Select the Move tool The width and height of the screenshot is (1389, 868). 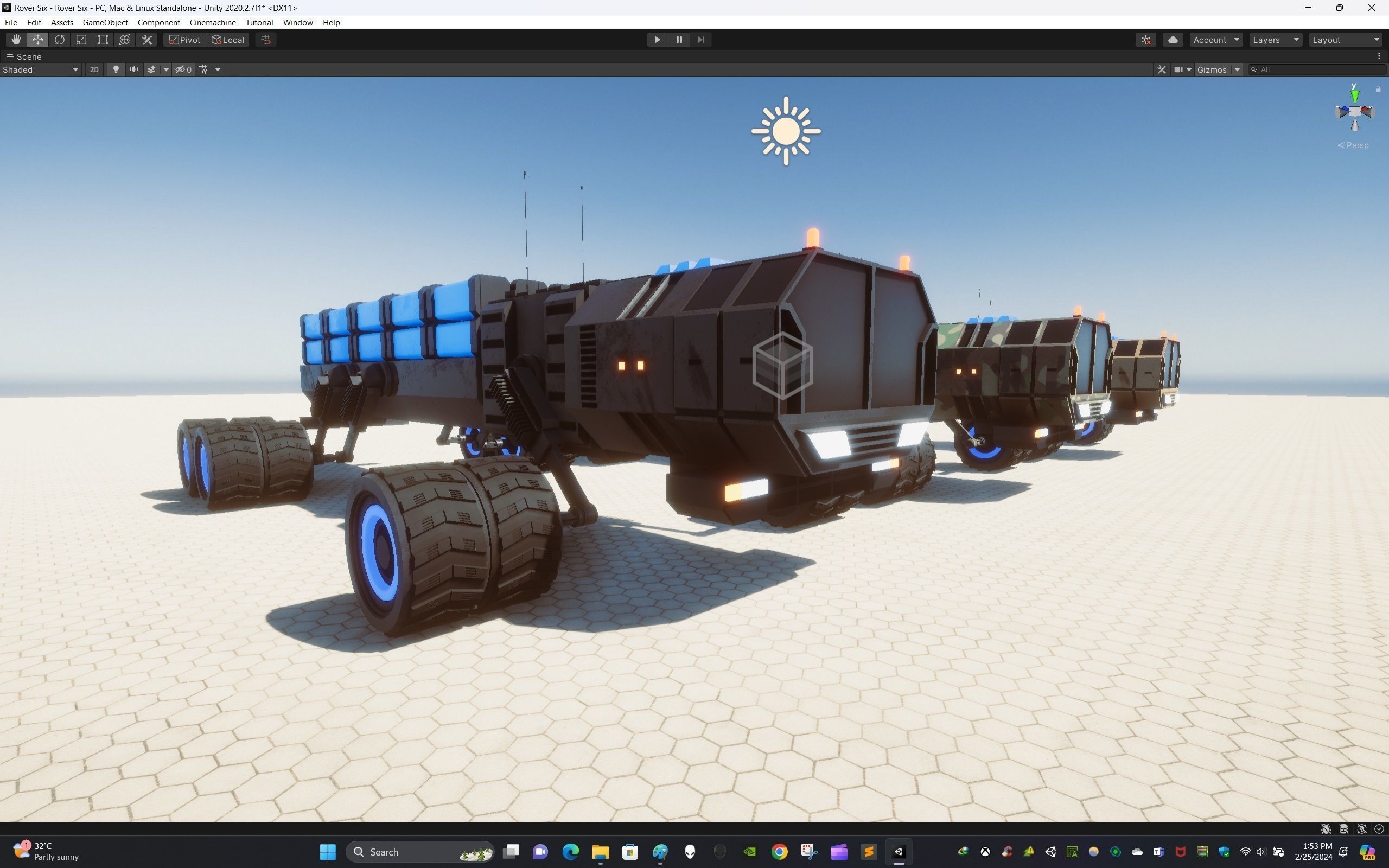click(38, 40)
